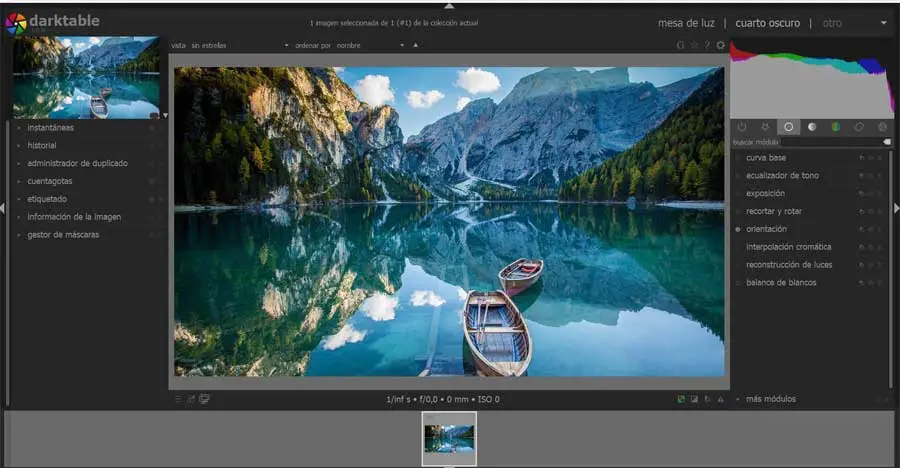Screen dimensions: 900x468
Task: Click exposure info text 1/inf s f/0,0
Action: pyautogui.click(x=443, y=399)
